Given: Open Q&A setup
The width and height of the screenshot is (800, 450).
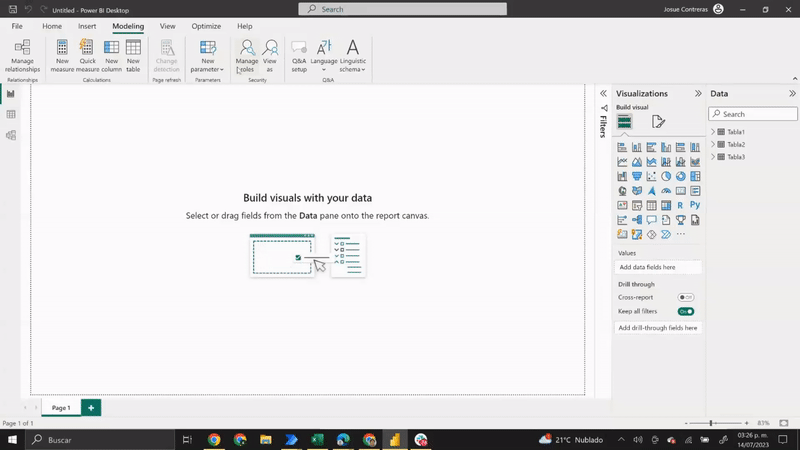Looking at the screenshot, I should pos(299,56).
